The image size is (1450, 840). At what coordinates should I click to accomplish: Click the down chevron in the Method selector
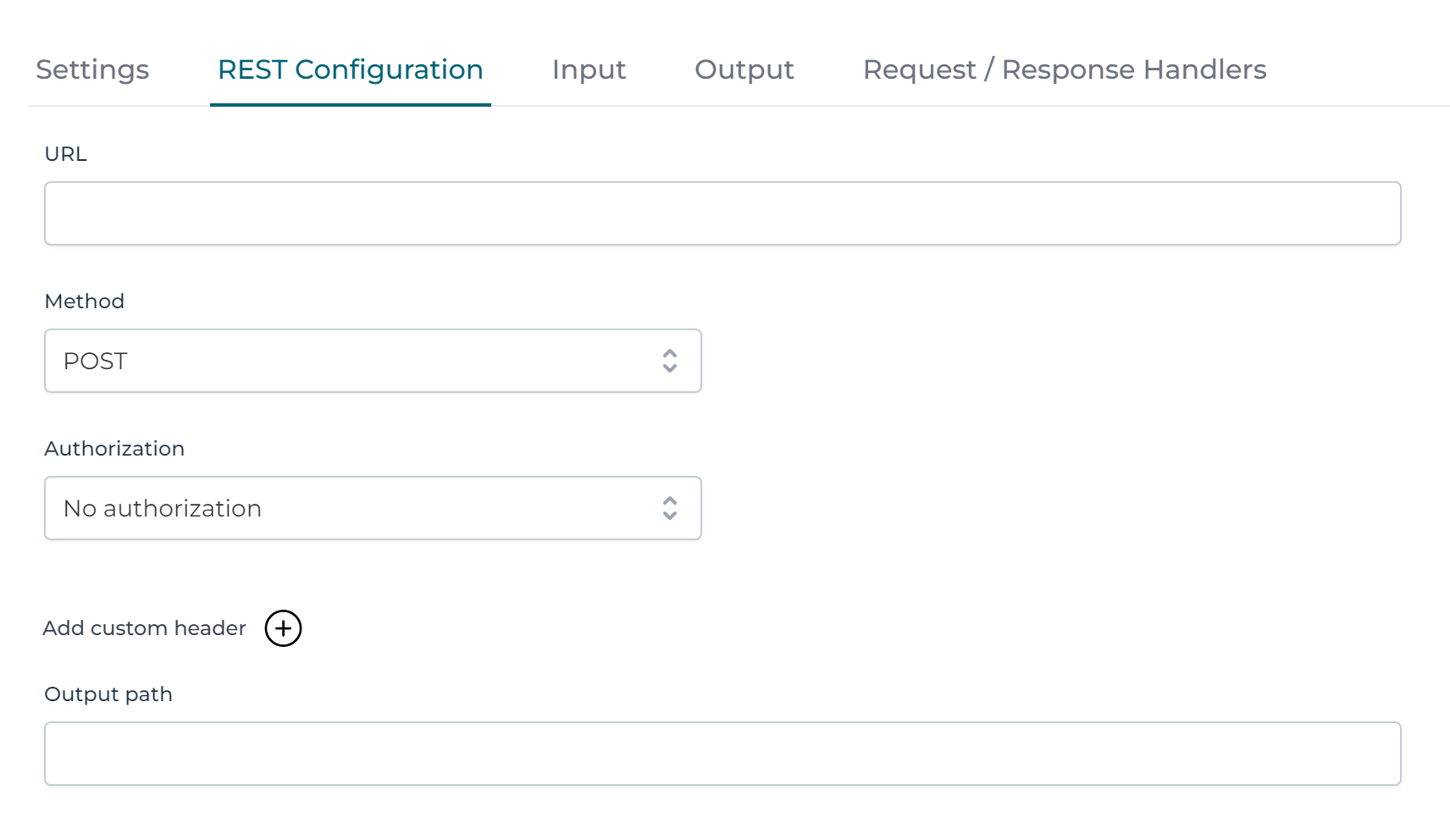click(670, 368)
